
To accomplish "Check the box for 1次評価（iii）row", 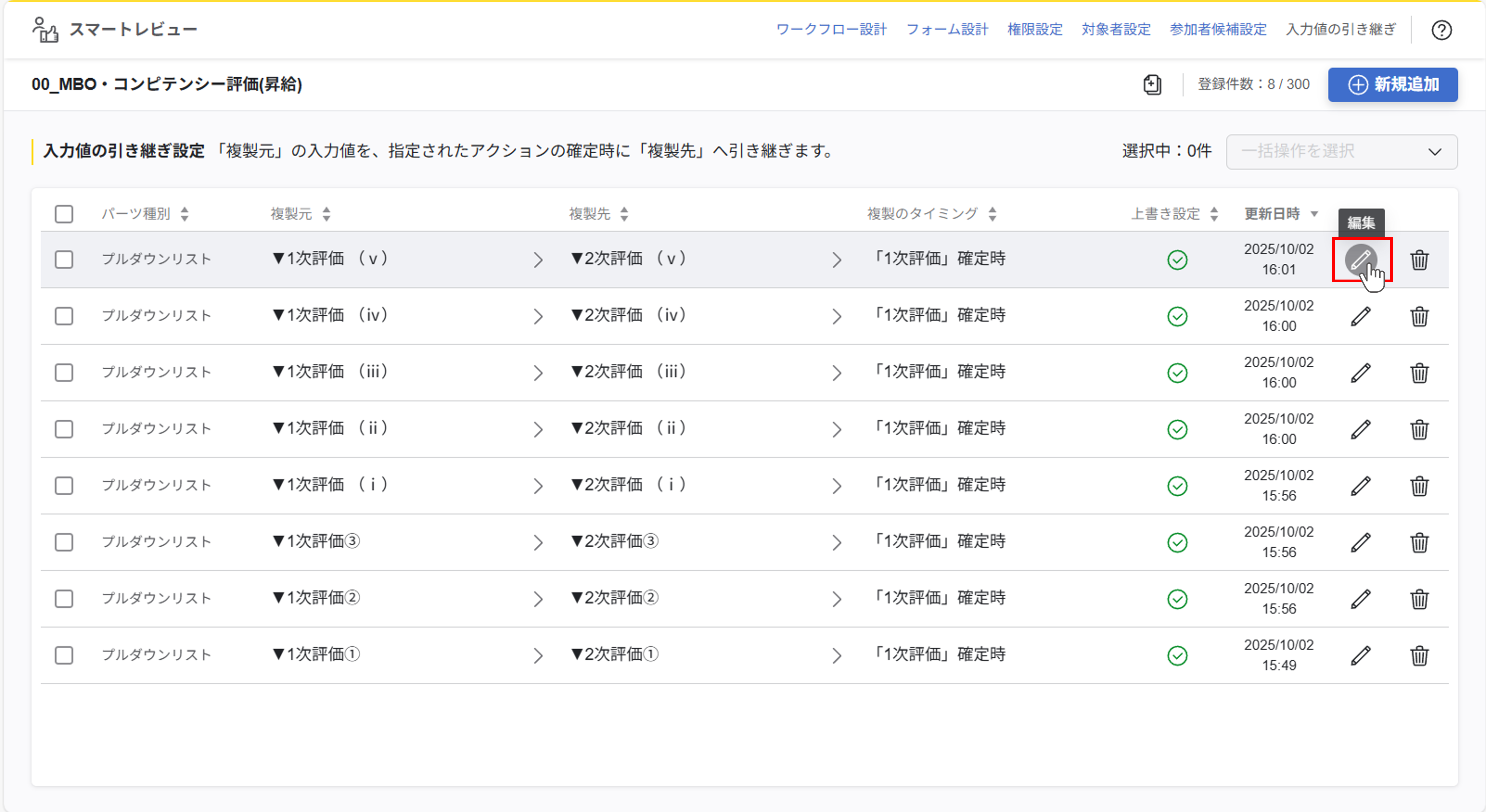I will pos(64,372).
